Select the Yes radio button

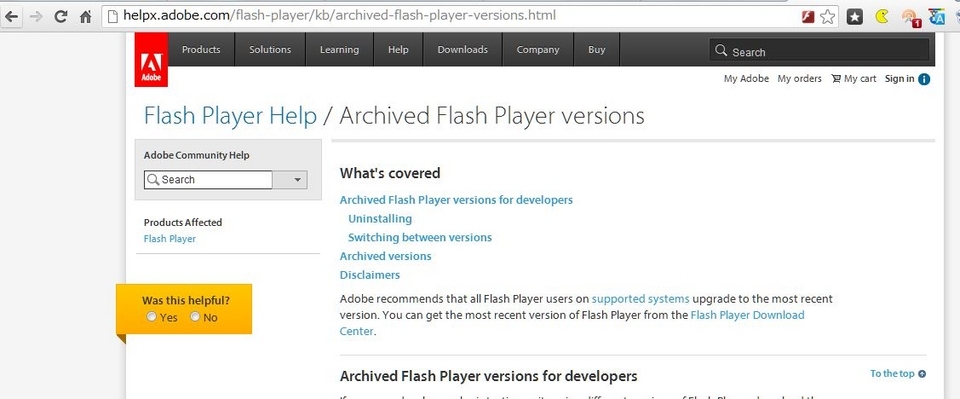pos(151,316)
